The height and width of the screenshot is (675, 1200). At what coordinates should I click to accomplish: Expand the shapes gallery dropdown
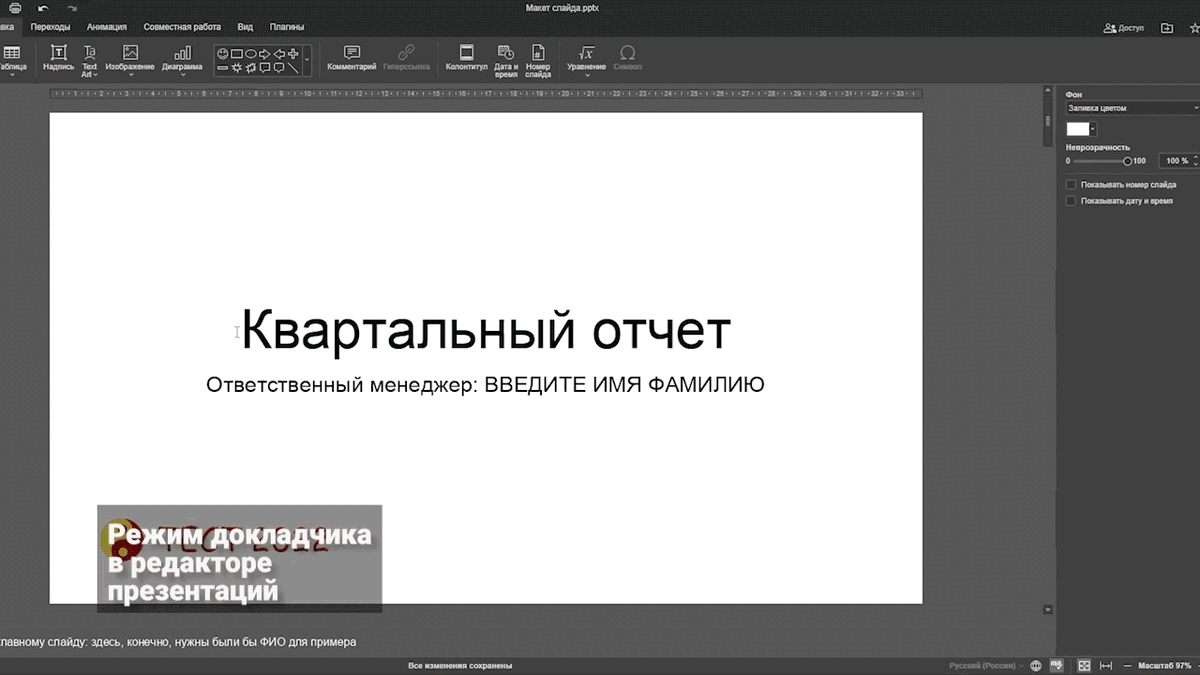click(307, 60)
